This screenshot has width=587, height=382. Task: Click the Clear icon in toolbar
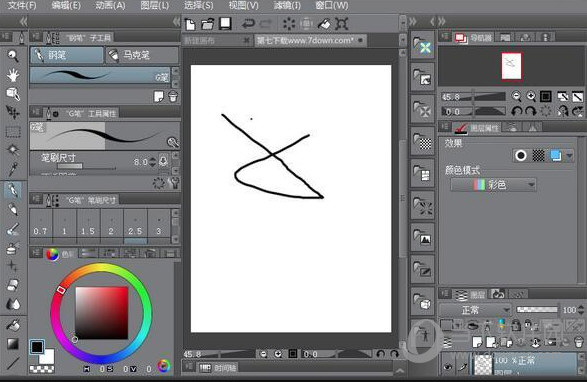point(289,24)
